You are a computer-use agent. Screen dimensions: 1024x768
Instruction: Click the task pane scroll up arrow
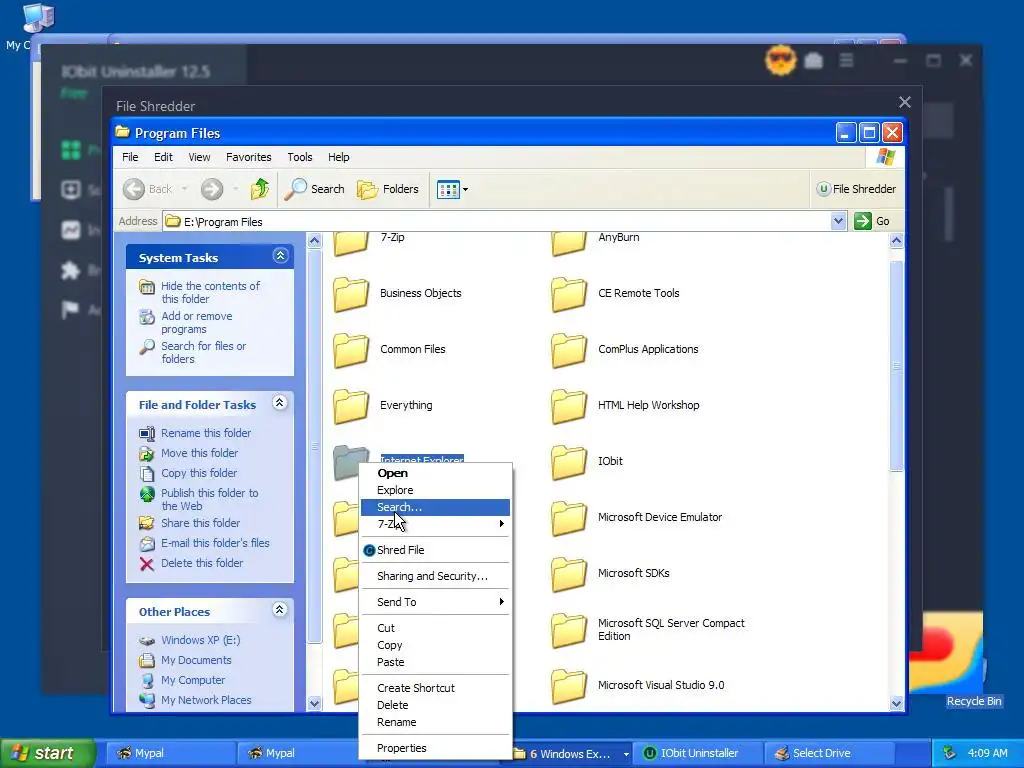314,240
